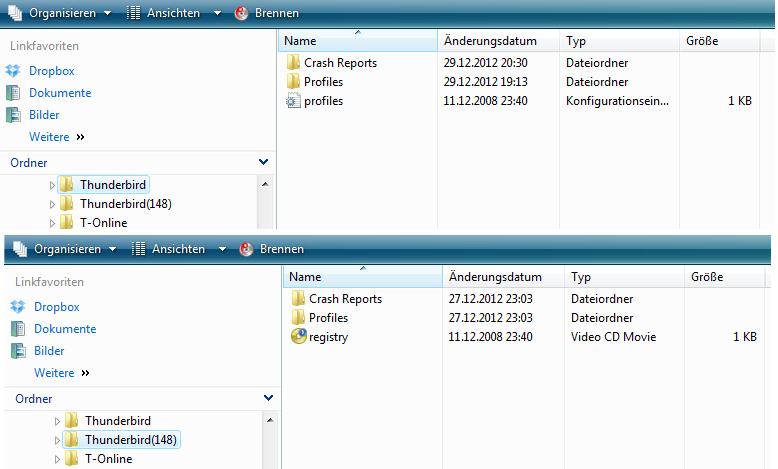This screenshot has width=778, height=469.
Task: Click Brennen label in upper window
Action: click(x=277, y=13)
